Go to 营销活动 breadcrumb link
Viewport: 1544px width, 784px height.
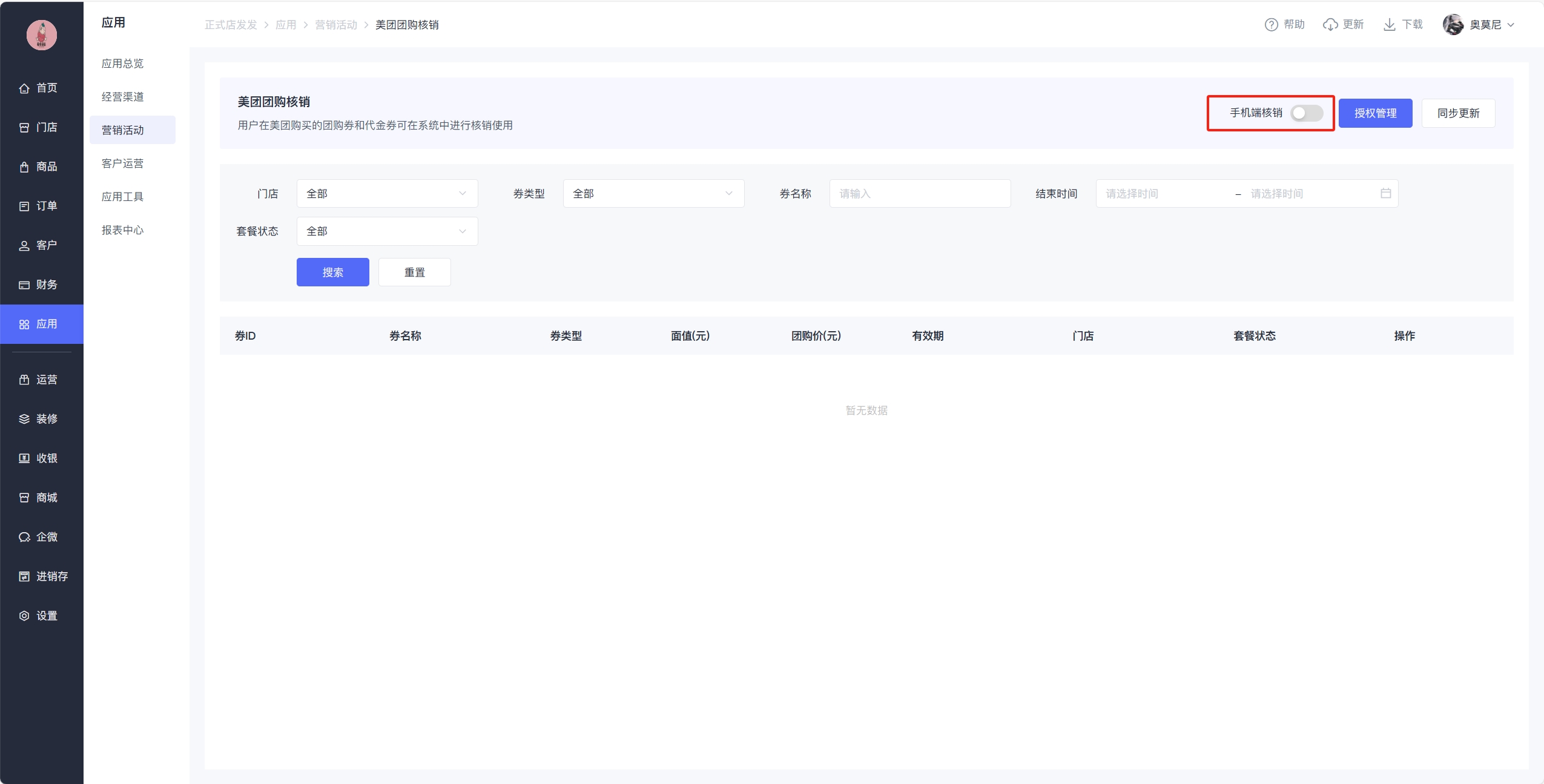click(x=336, y=25)
